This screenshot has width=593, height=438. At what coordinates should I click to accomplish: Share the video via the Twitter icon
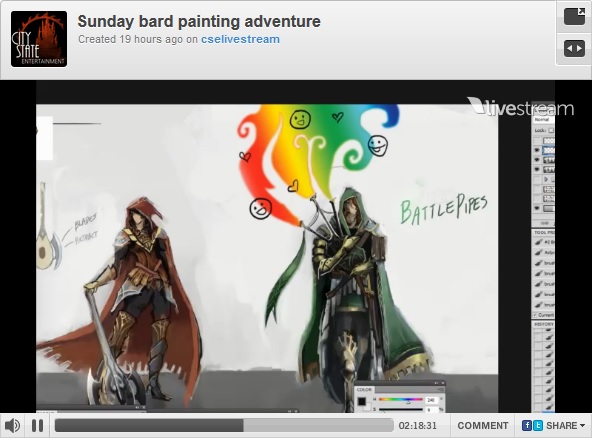(x=538, y=426)
